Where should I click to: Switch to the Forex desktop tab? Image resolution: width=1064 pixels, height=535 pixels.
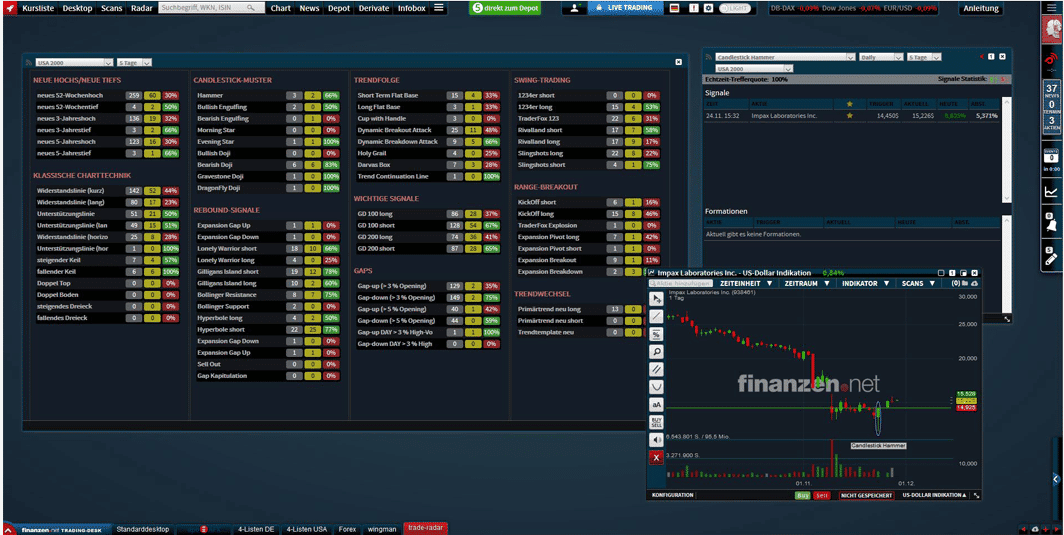pyautogui.click(x=347, y=528)
